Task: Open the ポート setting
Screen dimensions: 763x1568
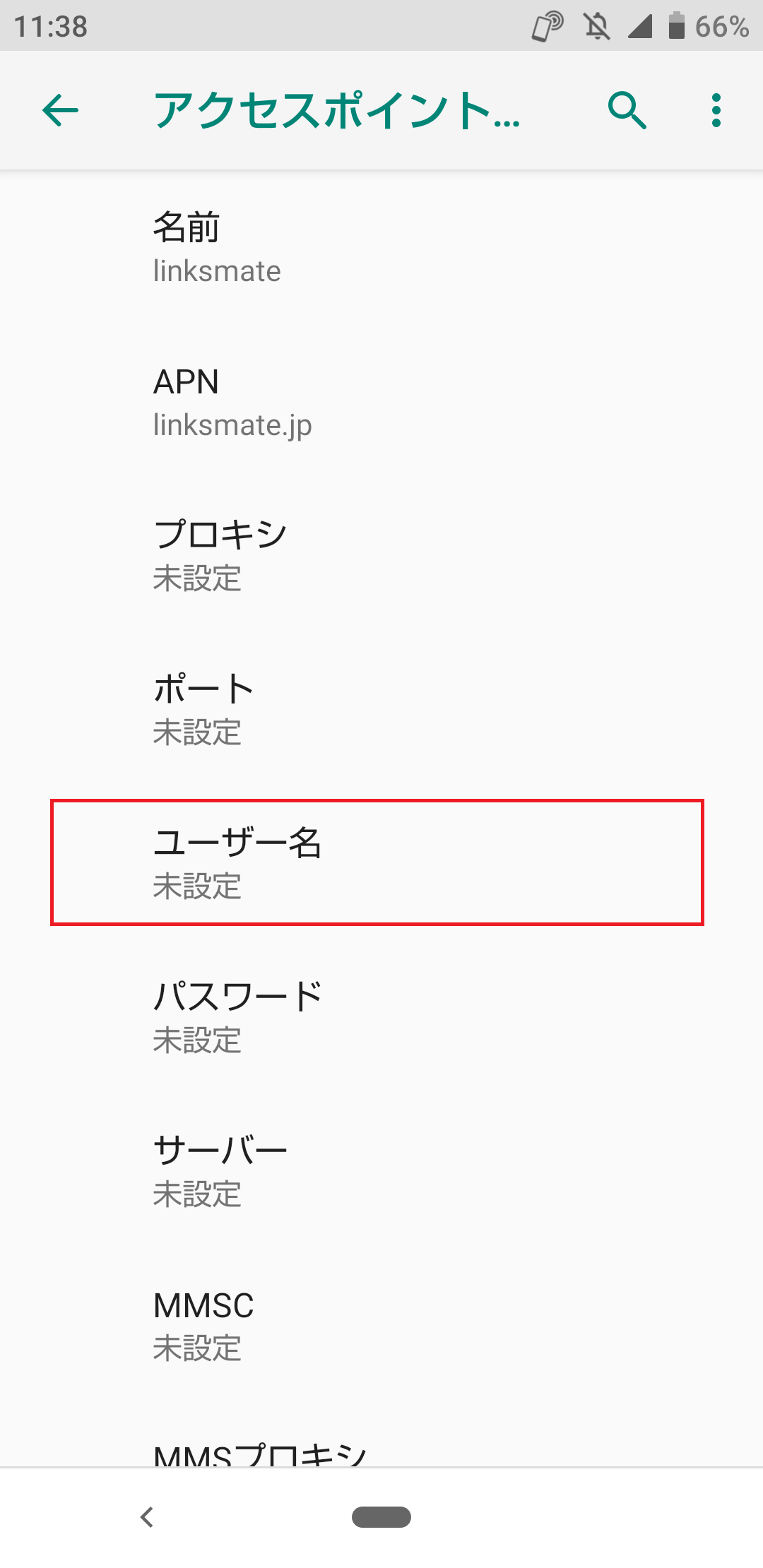Action: point(381,710)
